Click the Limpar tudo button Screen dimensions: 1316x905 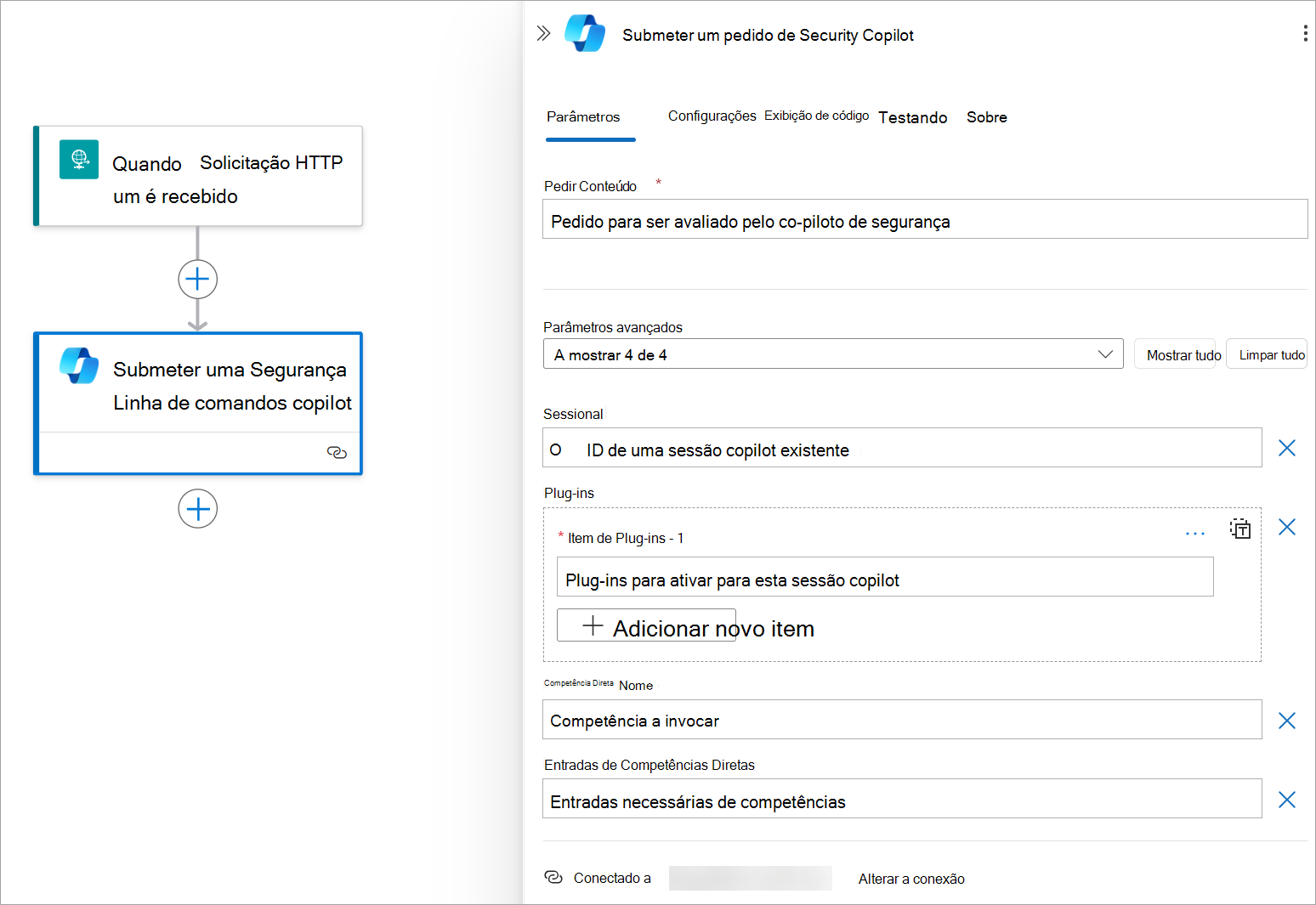coord(1268,354)
